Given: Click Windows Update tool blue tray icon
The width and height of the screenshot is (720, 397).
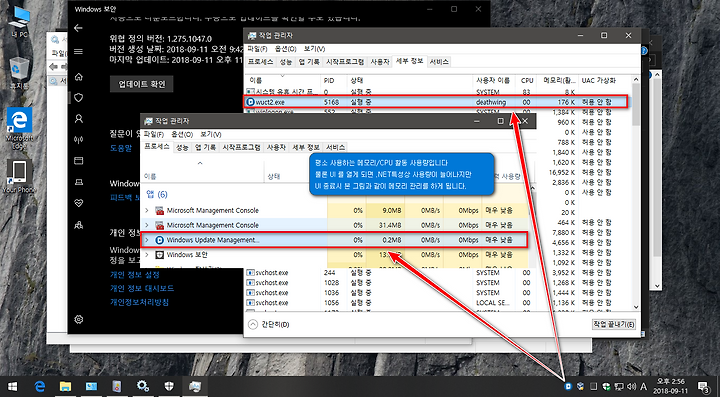Looking at the screenshot, I should 568,386.
